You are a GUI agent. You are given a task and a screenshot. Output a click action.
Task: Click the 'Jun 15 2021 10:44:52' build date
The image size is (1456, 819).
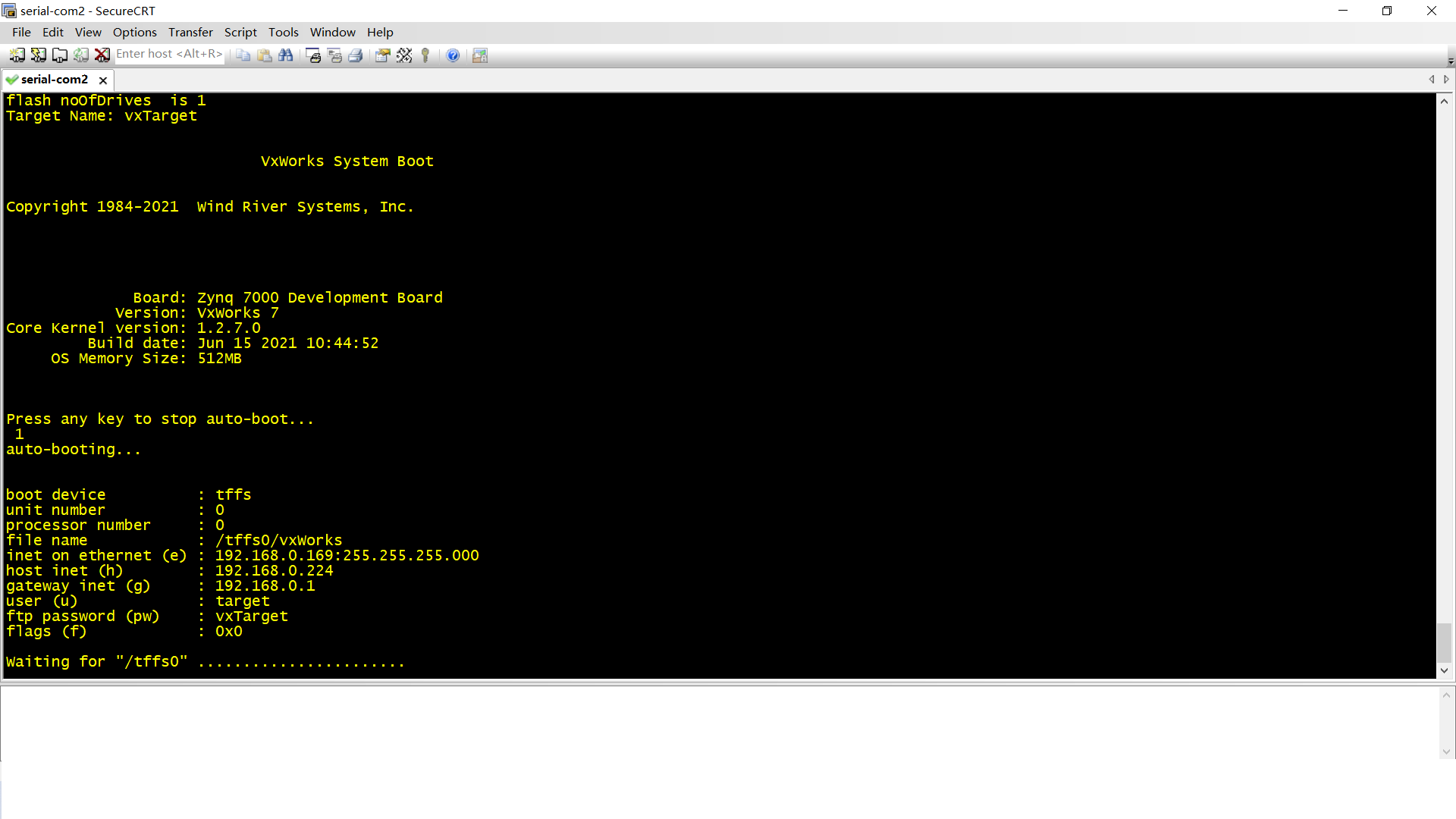(x=288, y=343)
